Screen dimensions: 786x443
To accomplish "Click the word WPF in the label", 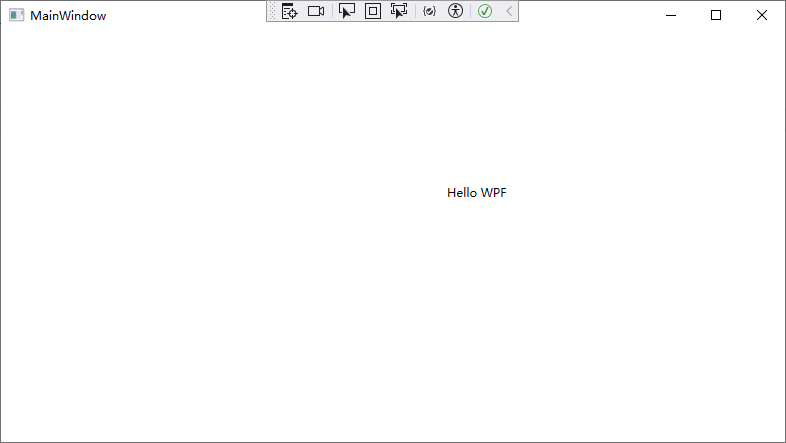I will tap(493, 193).
